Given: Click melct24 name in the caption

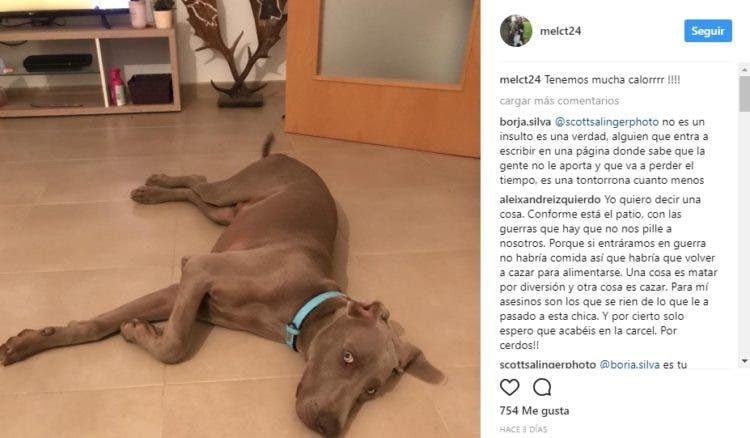Looking at the screenshot, I should coord(520,80).
